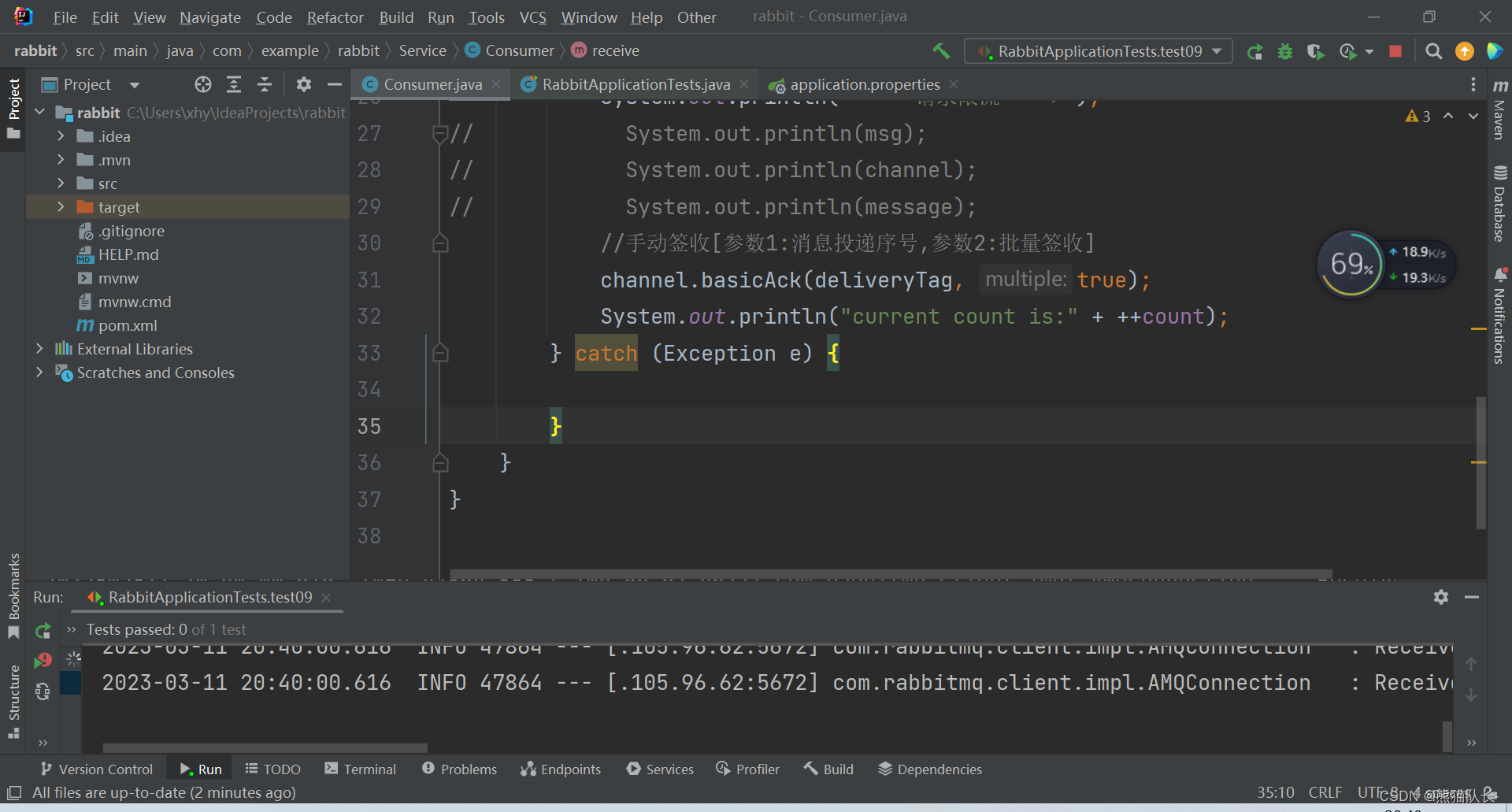Image resolution: width=1512 pixels, height=812 pixels.
Task: Open Run panel settings gear
Action: [x=1441, y=597]
